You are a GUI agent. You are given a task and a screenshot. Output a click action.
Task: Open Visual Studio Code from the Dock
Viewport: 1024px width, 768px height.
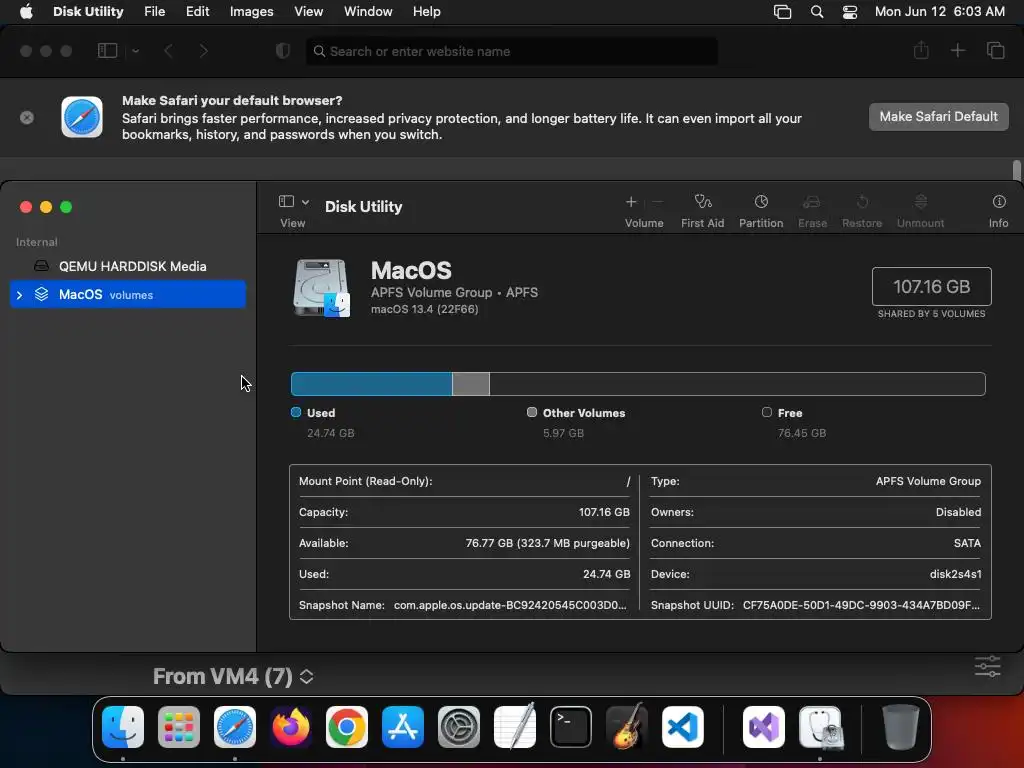coord(683,727)
